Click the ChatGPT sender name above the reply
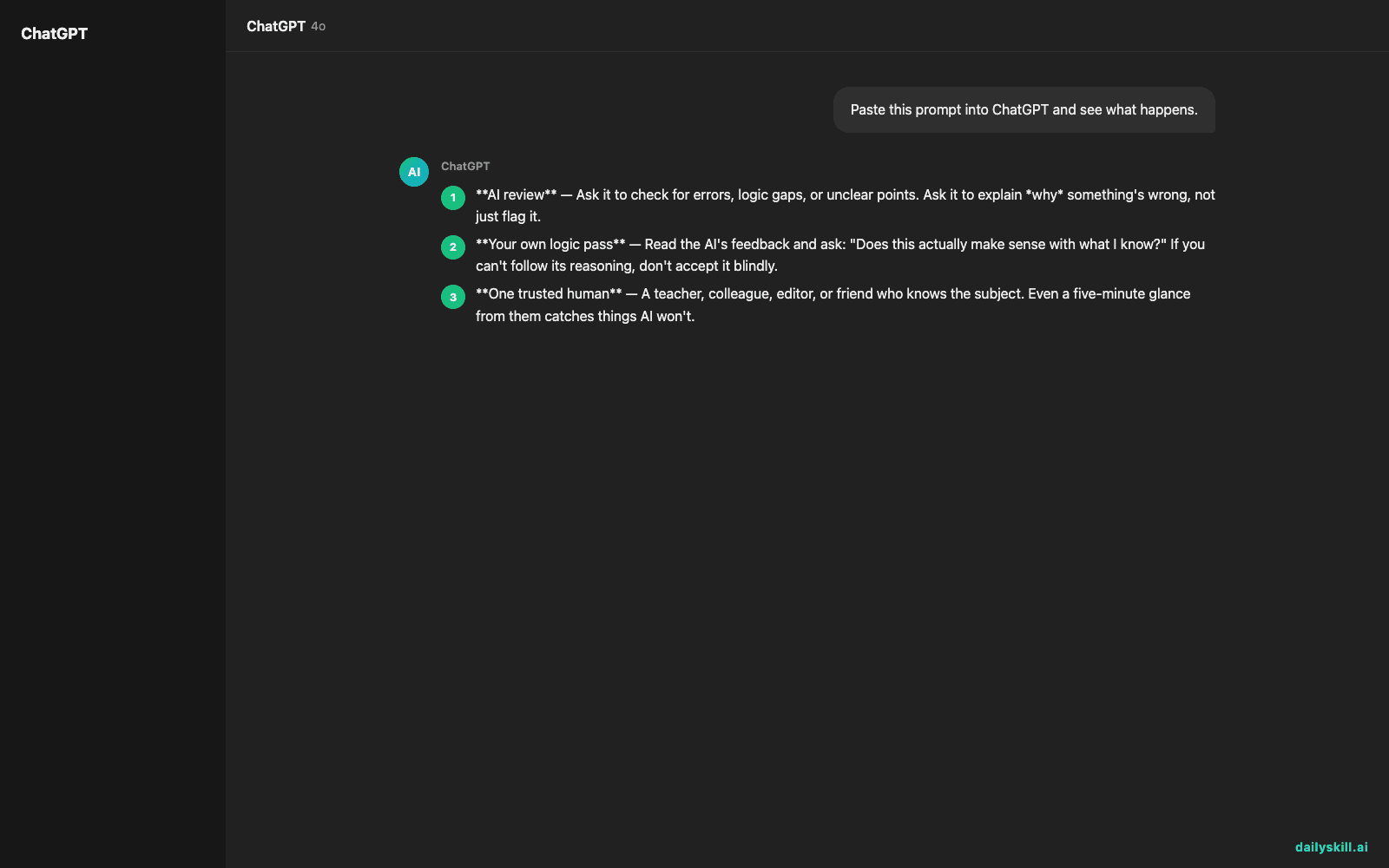The height and width of the screenshot is (868, 1389). (465, 166)
